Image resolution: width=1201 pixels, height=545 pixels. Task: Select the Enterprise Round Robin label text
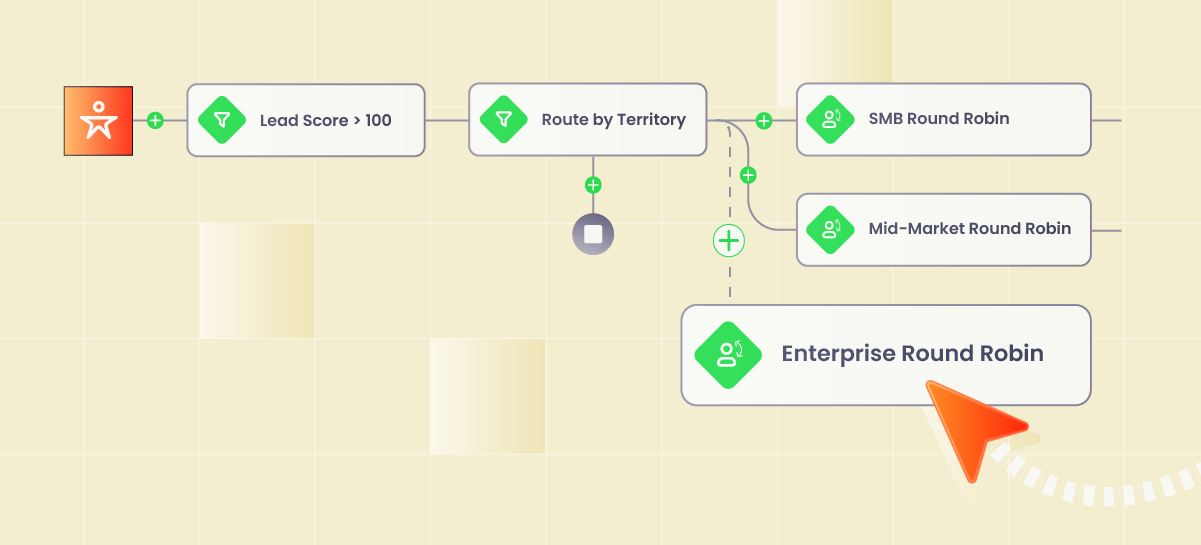click(x=912, y=354)
